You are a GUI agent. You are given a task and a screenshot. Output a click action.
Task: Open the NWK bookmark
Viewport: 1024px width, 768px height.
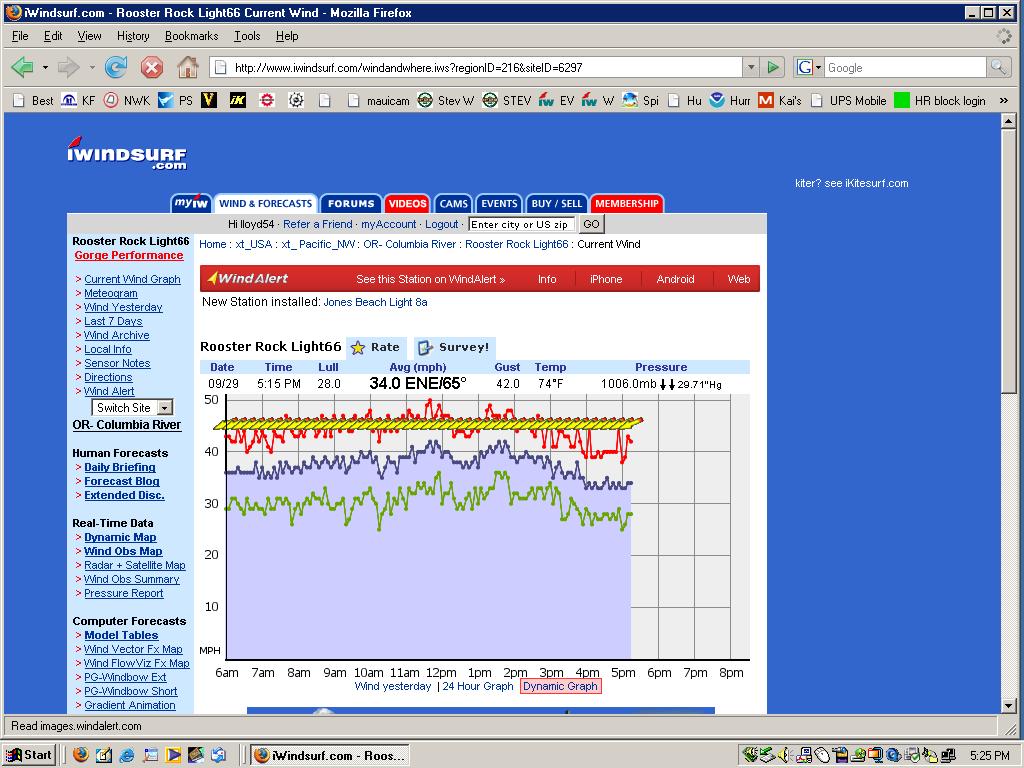(x=127, y=101)
